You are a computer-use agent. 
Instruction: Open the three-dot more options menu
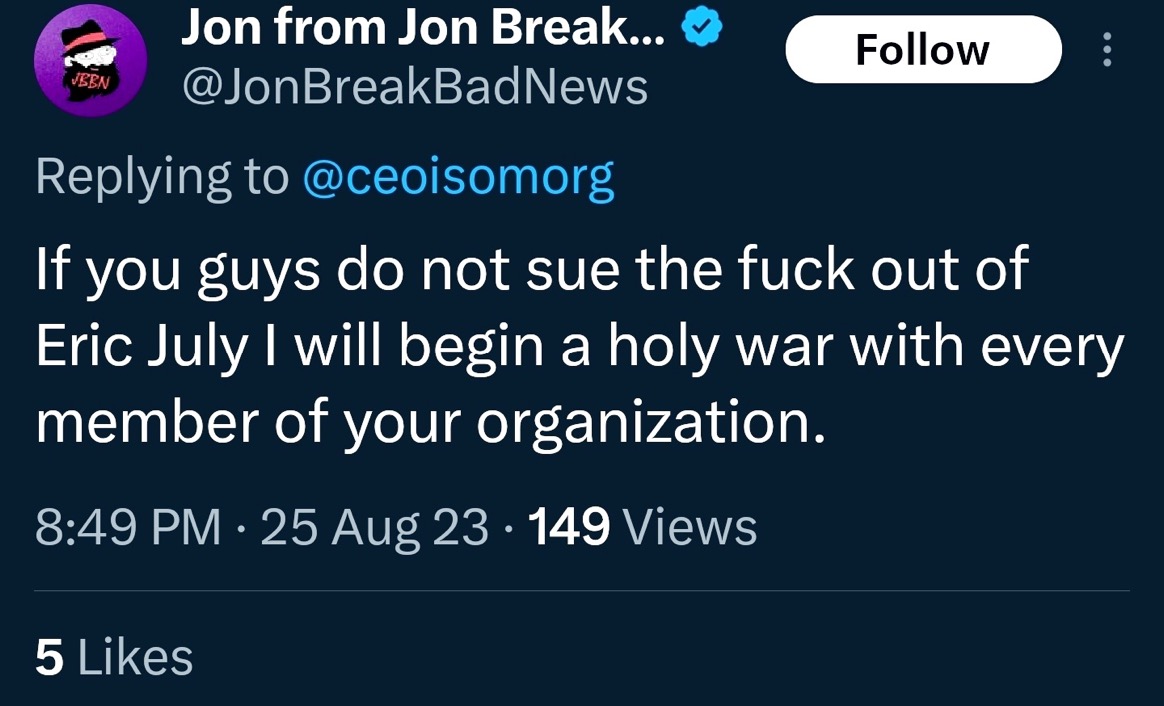pos(1106,49)
